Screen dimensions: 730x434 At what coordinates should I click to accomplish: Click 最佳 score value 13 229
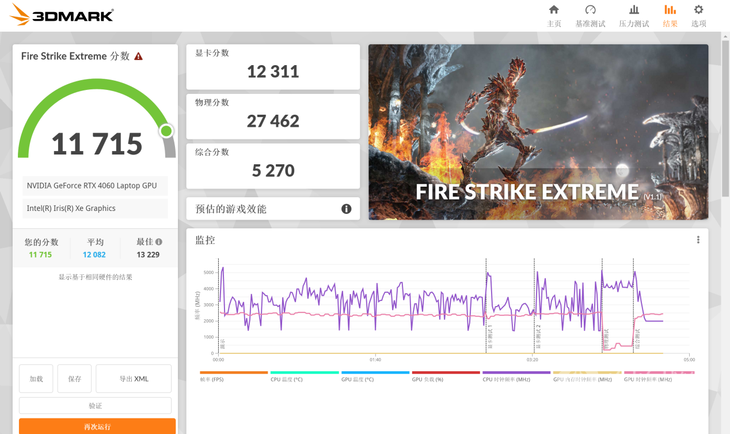pos(148,255)
